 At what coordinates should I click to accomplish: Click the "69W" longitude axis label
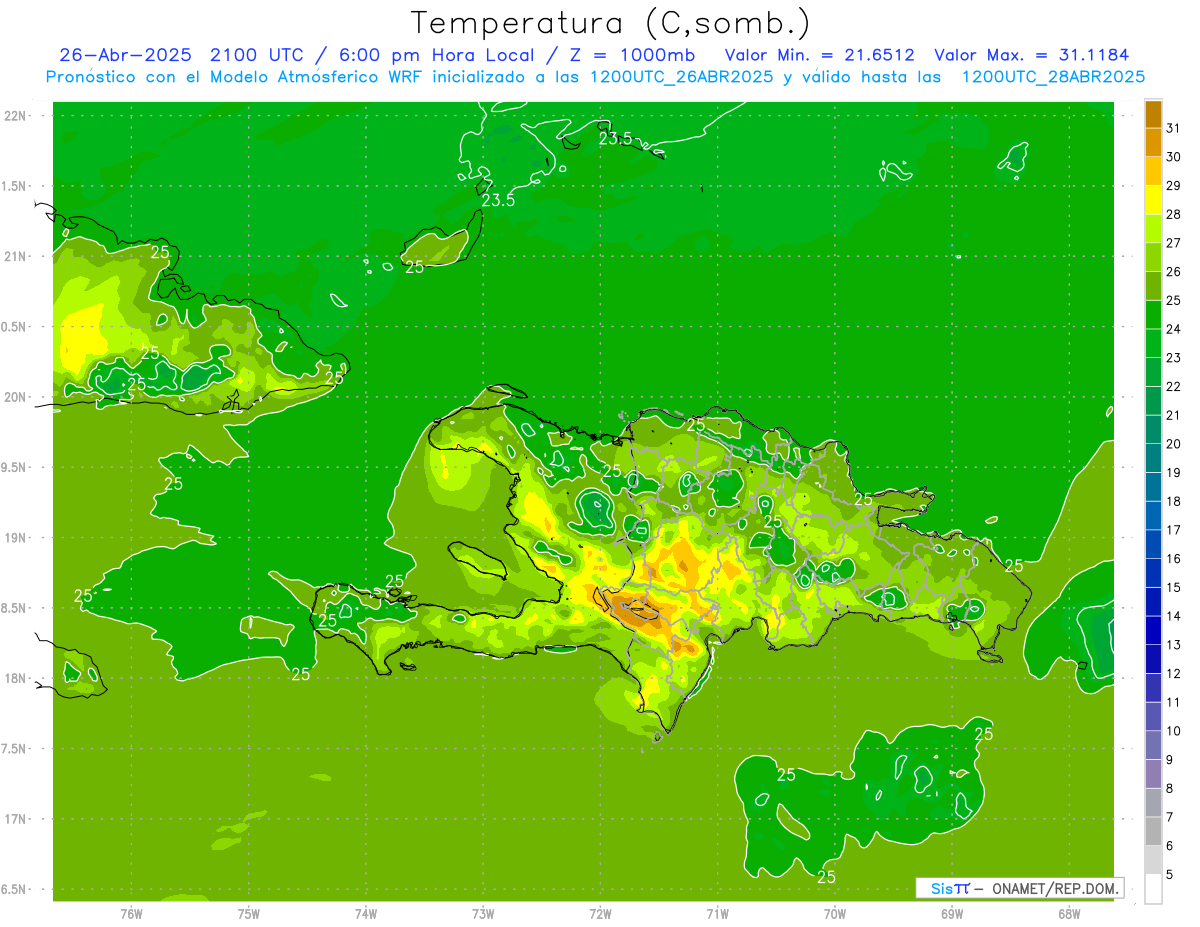click(952, 914)
